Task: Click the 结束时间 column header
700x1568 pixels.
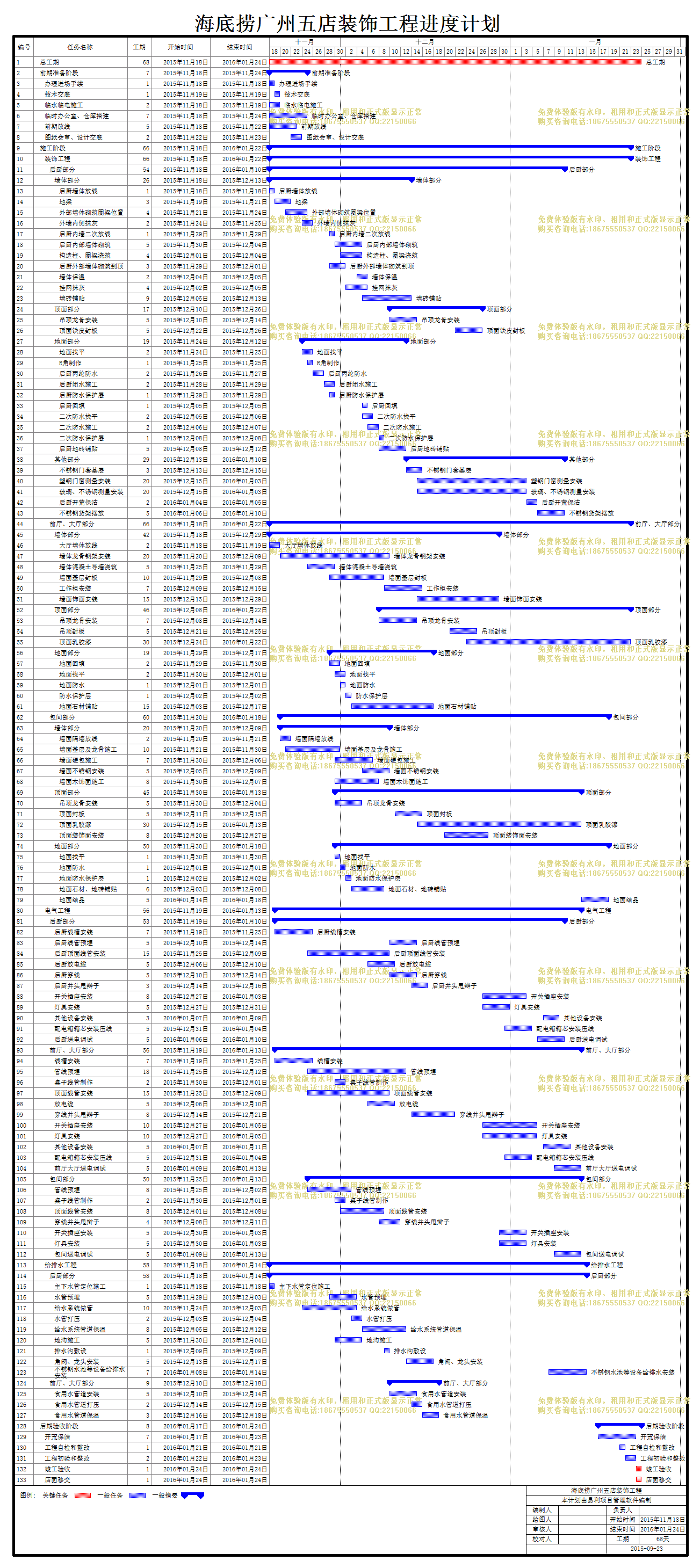Action: 240,47
